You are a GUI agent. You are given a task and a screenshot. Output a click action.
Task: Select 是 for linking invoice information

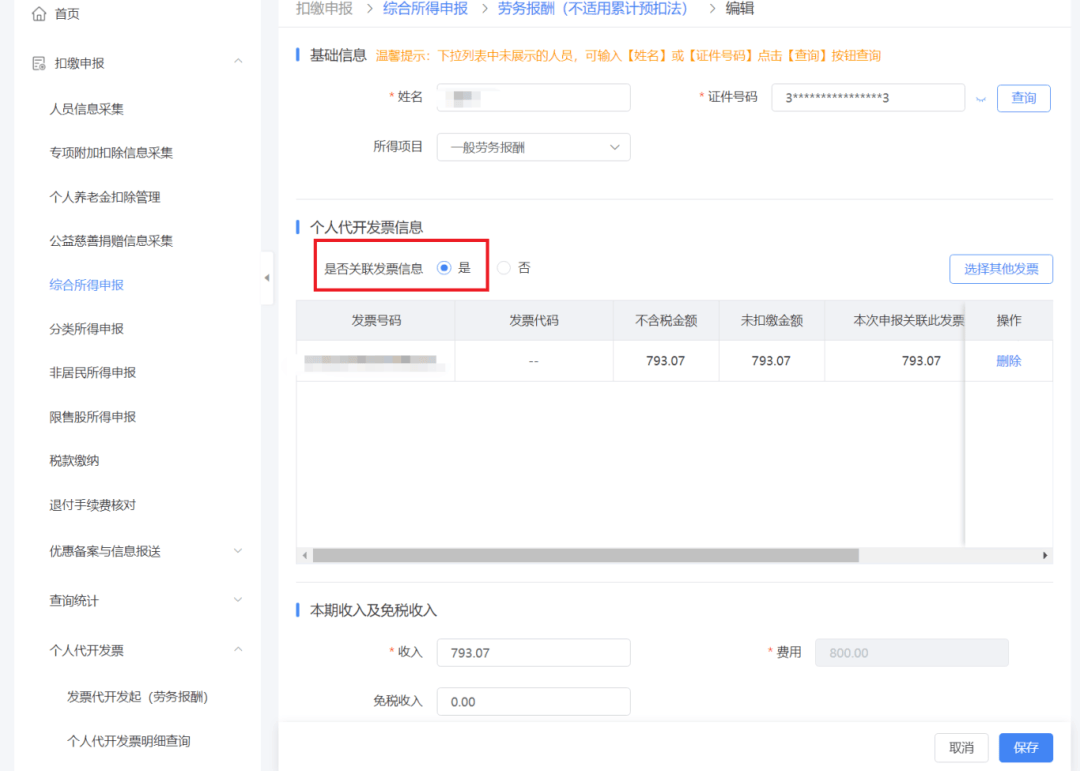pyautogui.click(x=445, y=268)
